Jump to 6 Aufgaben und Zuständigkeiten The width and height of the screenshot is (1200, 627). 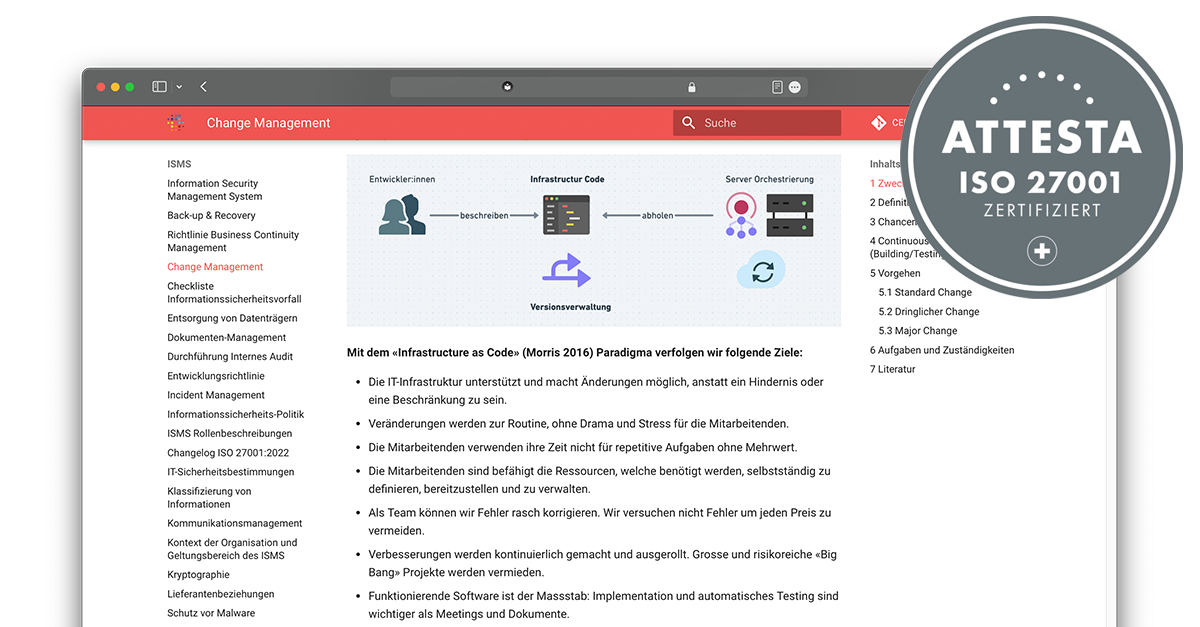[941, 350]
